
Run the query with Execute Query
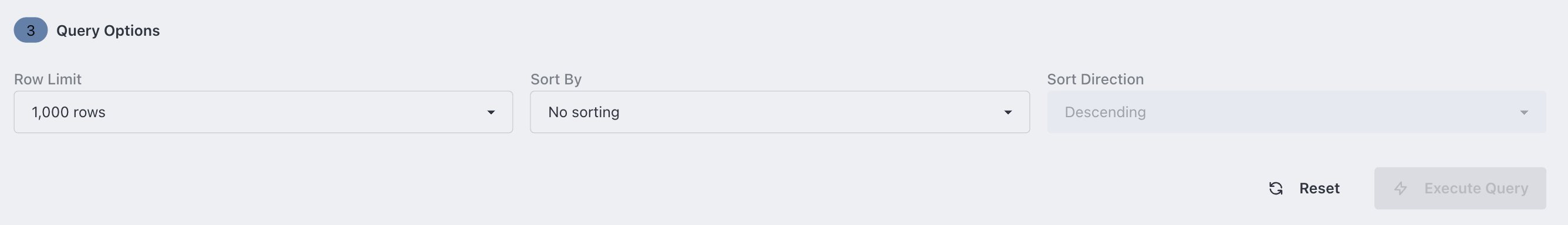point(1459,189)
